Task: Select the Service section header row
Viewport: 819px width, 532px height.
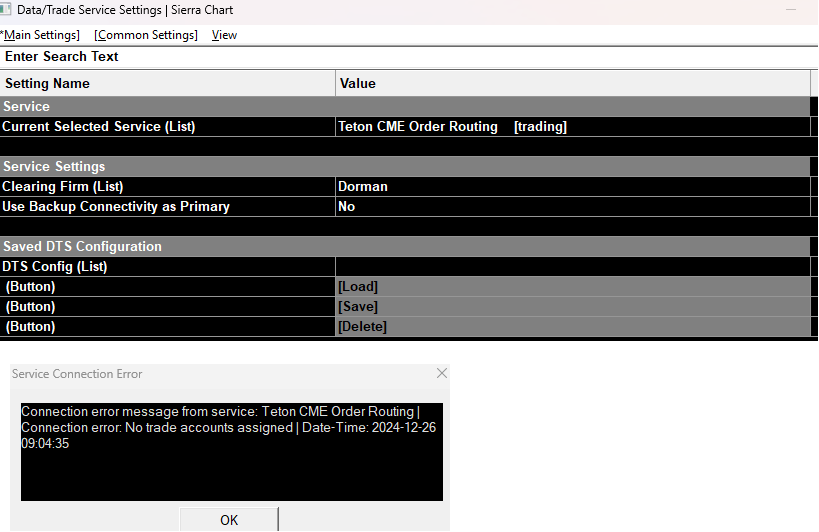Action: [x=405, y=106]
